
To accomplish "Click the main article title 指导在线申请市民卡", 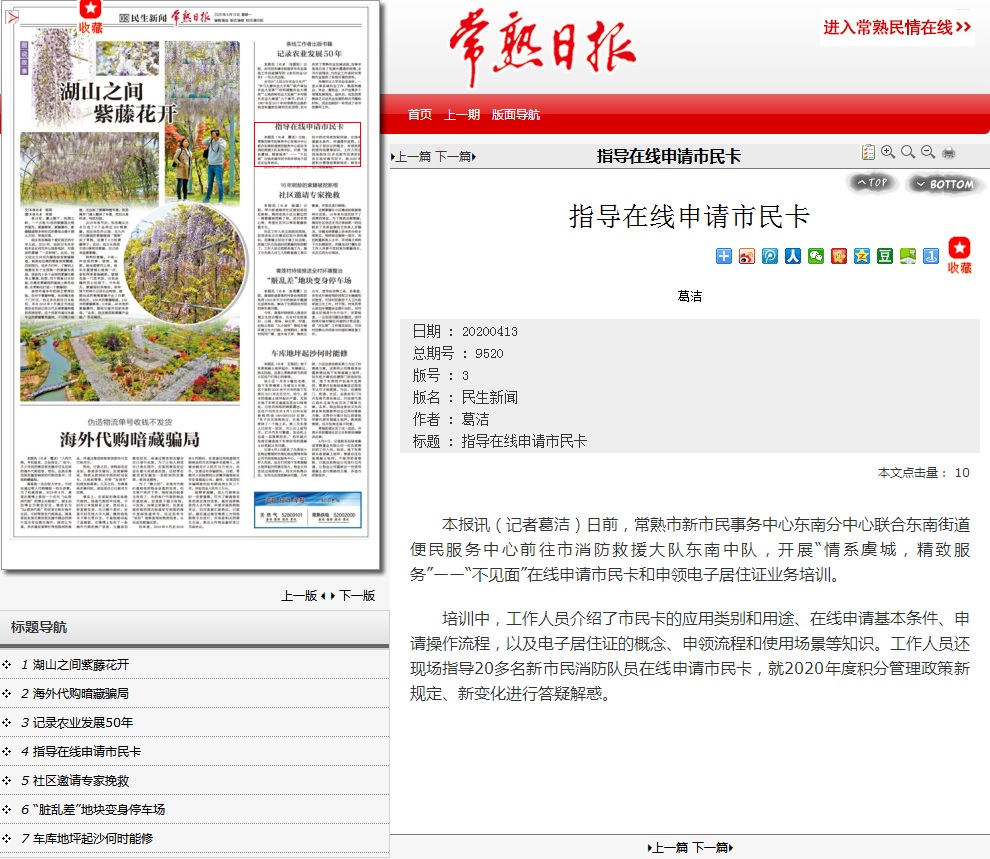I will [689, 216].
